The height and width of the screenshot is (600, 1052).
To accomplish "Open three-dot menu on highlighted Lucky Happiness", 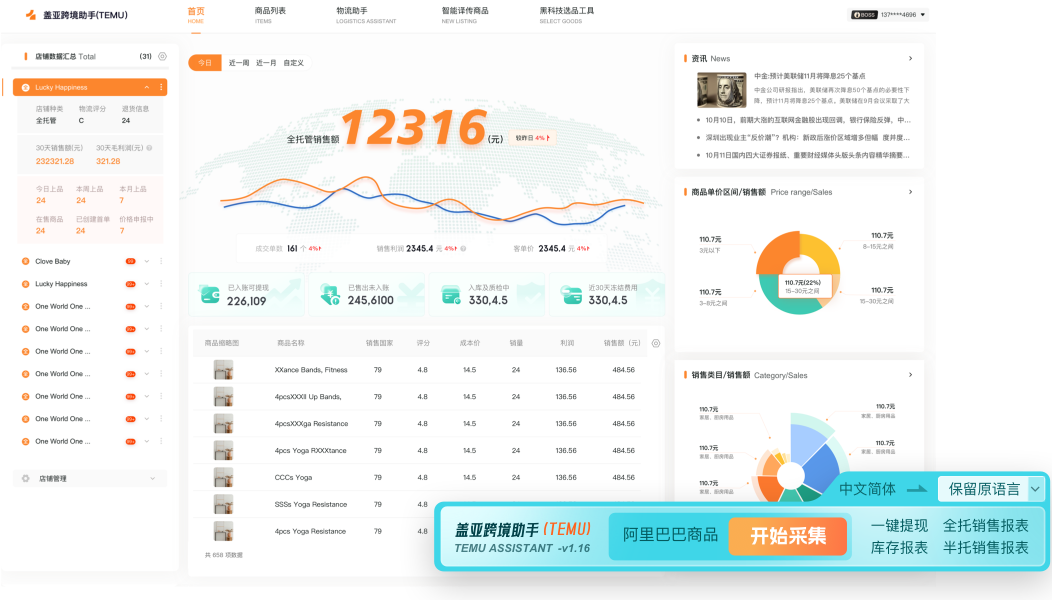I will (159, 88).
